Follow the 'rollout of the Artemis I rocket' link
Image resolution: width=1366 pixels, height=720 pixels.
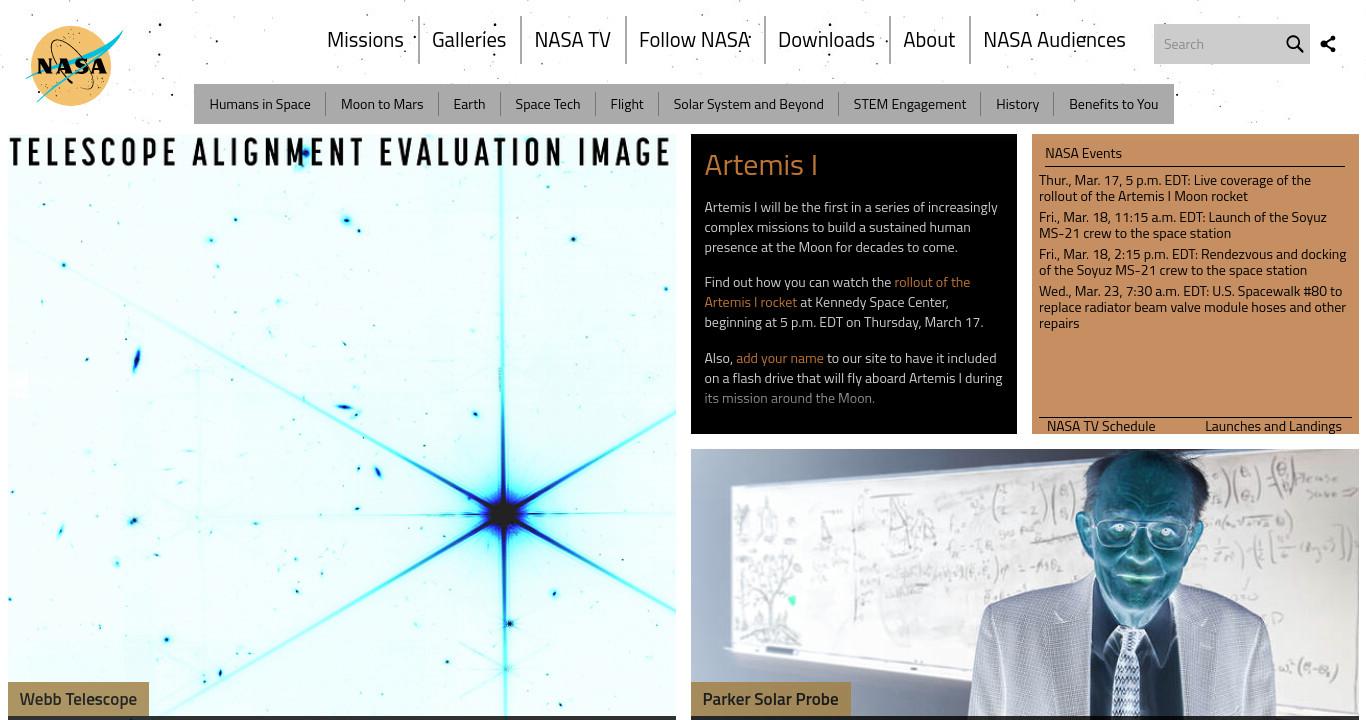coord(837,292)
